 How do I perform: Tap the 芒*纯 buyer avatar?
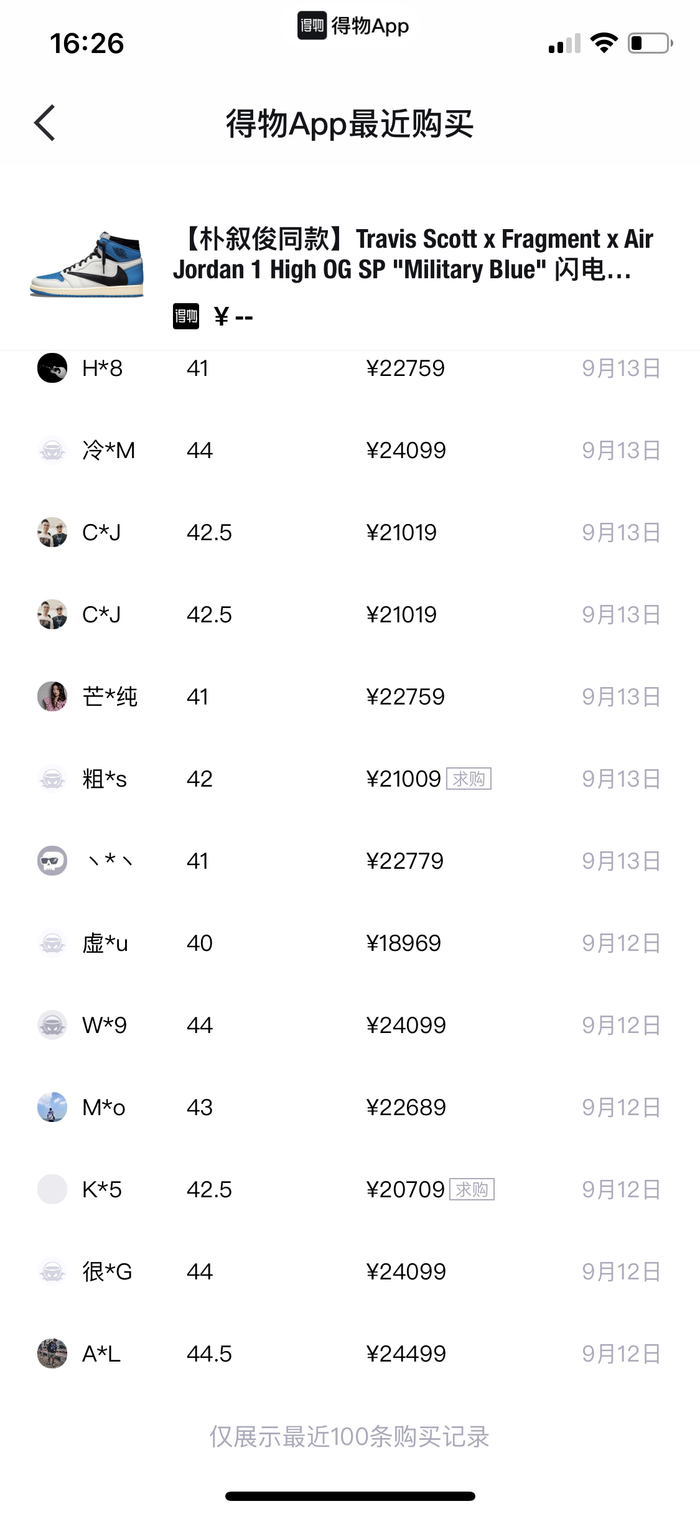(x=52, y=696)
